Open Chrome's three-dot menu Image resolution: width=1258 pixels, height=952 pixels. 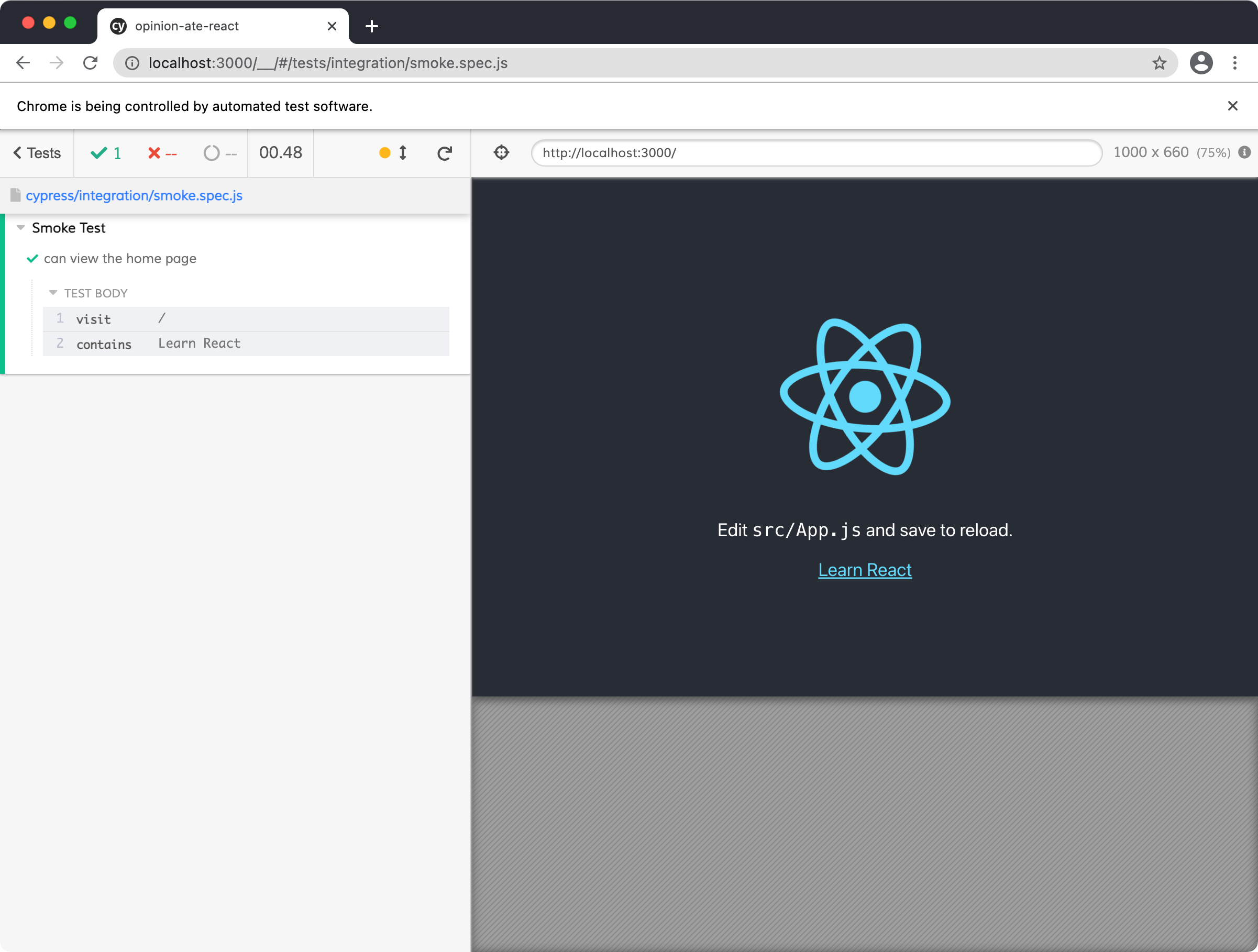click(x=1234, y=63)
